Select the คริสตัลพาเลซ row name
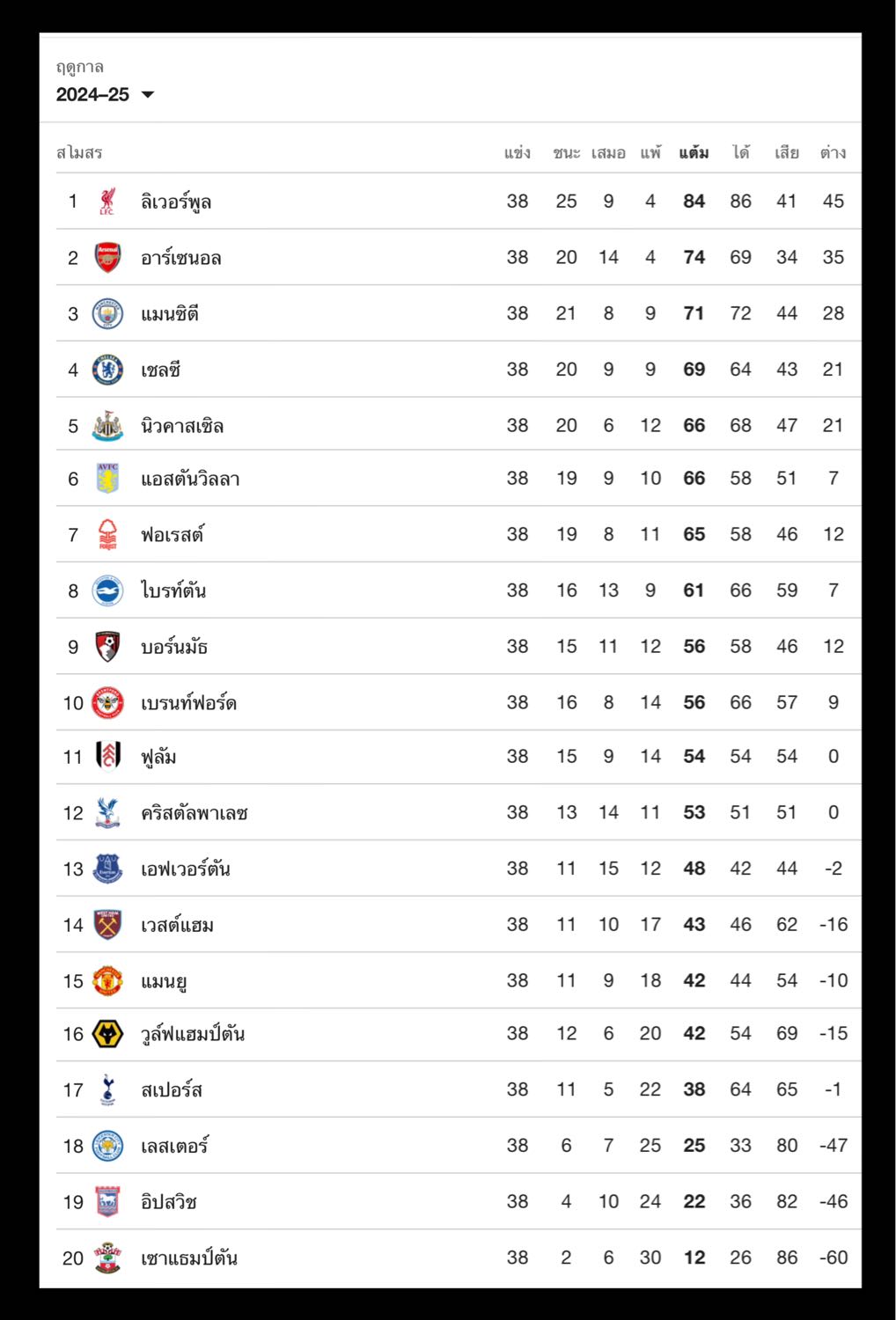 [x=195, y=812]
